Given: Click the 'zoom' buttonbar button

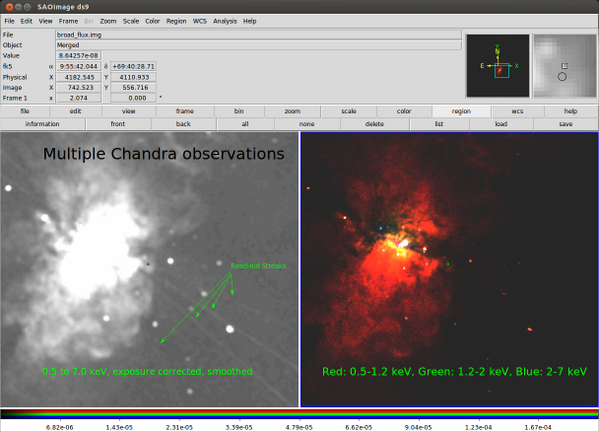Looking at the screenshot, I should (x=292, y=111).
